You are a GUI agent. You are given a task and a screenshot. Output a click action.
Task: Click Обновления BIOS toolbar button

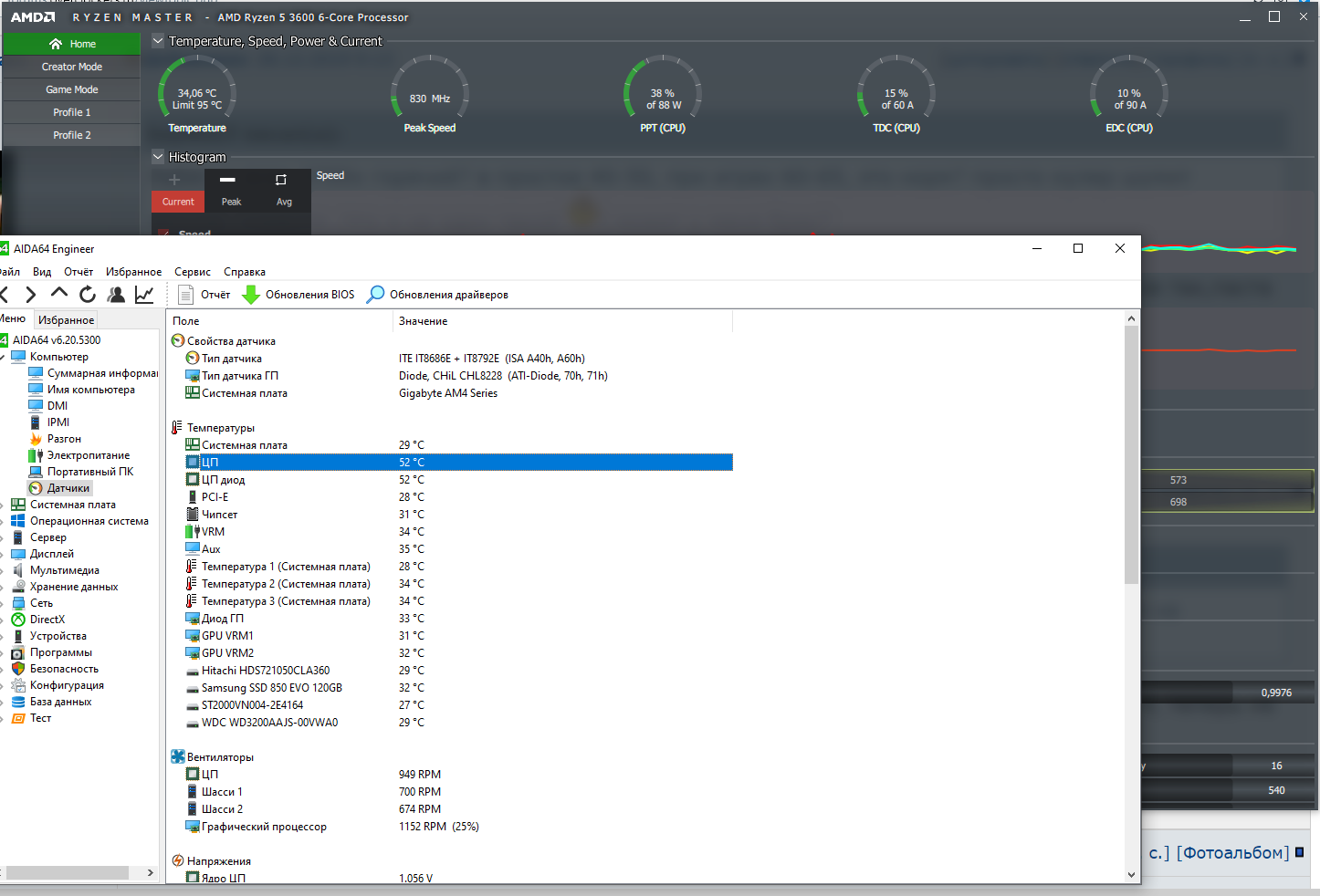(x=299, y=295)
